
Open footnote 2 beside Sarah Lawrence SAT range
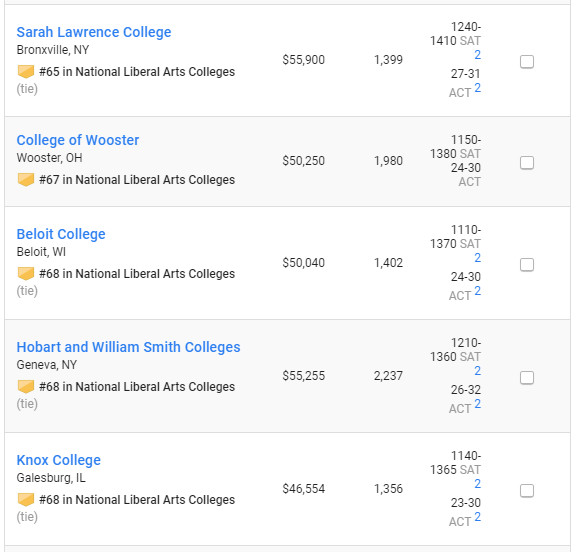(x=477, y=55)
